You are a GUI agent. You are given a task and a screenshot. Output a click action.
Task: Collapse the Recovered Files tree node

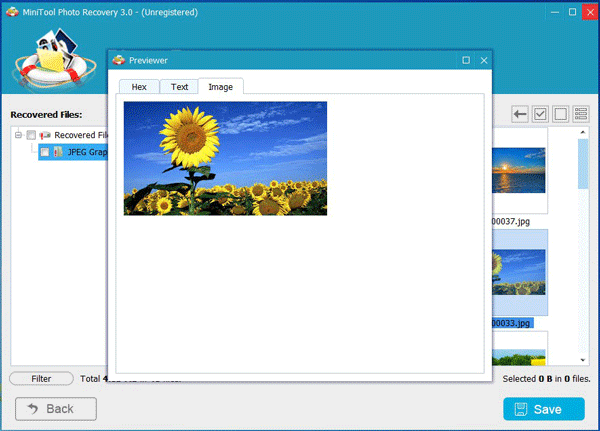18,135
